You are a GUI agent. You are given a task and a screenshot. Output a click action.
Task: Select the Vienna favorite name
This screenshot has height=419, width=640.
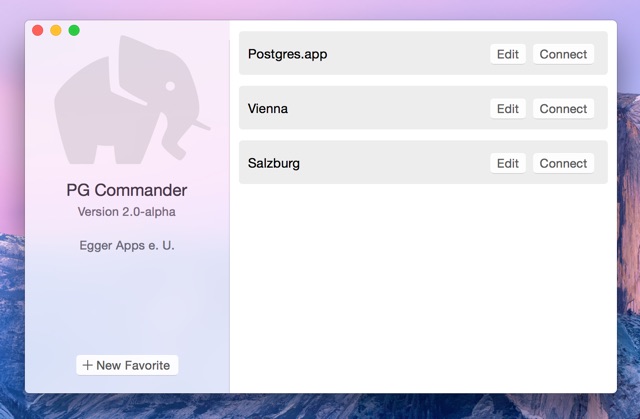tap(268, 109)
